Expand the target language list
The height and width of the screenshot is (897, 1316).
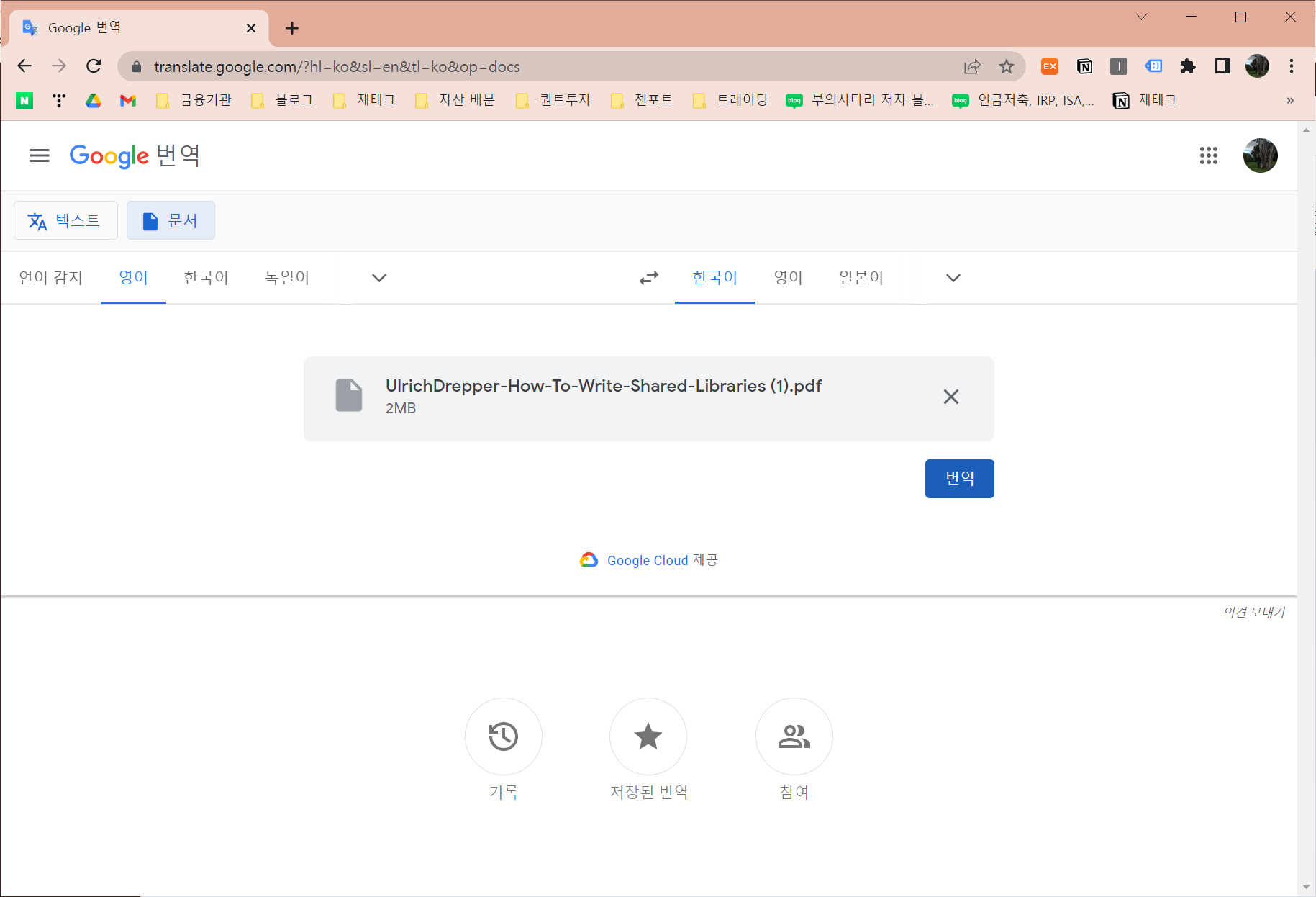coord(953,278)
